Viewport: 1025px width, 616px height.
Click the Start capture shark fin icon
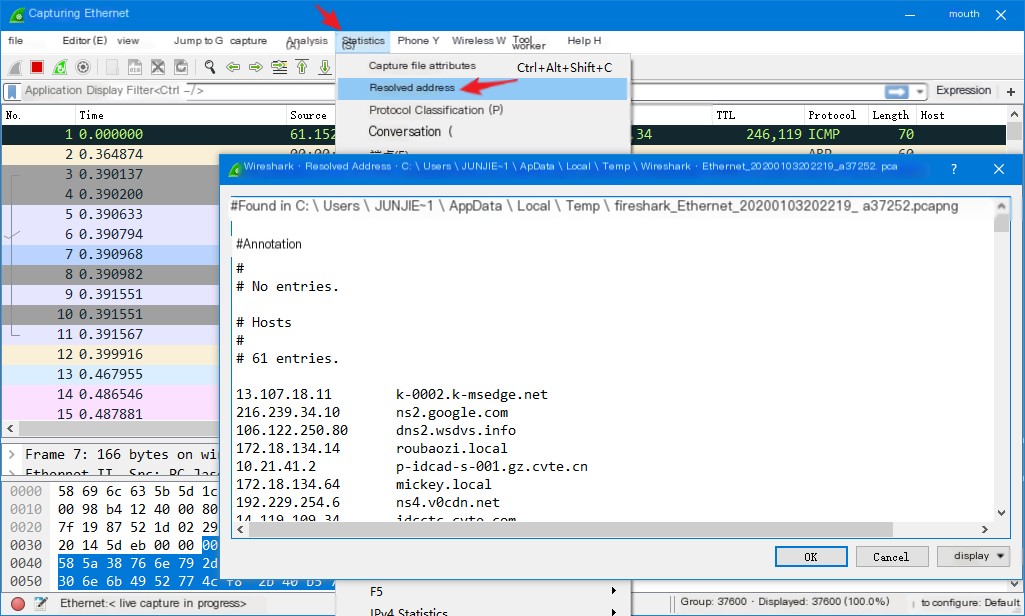point(15,67)
